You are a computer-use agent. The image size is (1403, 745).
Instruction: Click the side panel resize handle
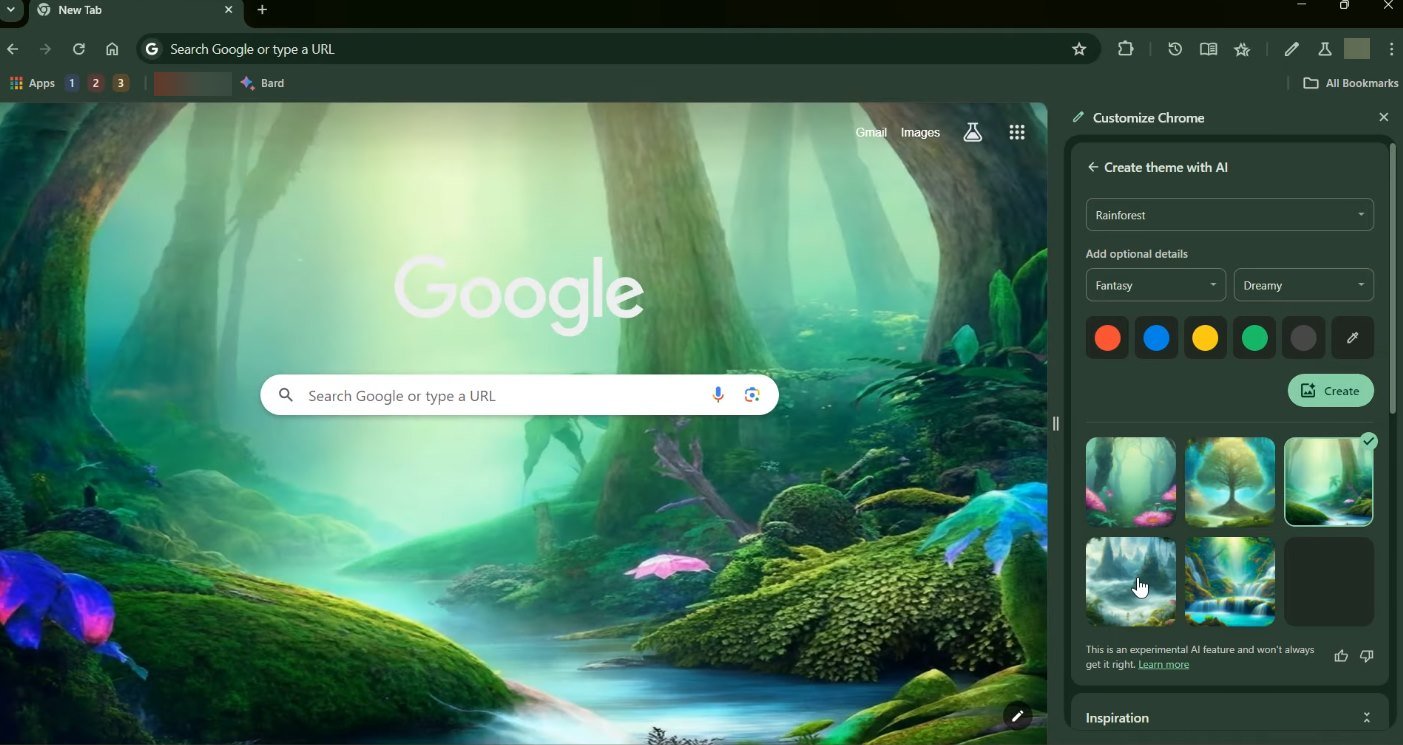1055,424
